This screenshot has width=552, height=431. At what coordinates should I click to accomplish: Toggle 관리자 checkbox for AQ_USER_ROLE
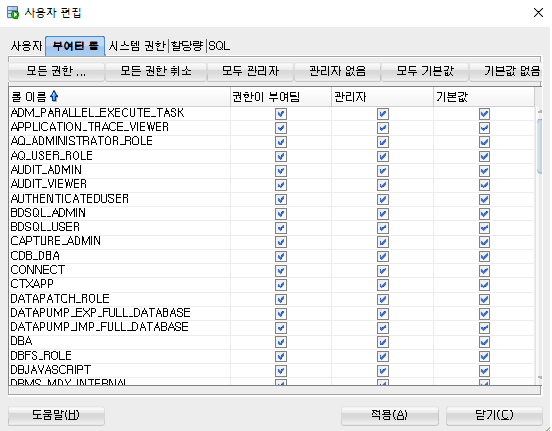point(383,156)
